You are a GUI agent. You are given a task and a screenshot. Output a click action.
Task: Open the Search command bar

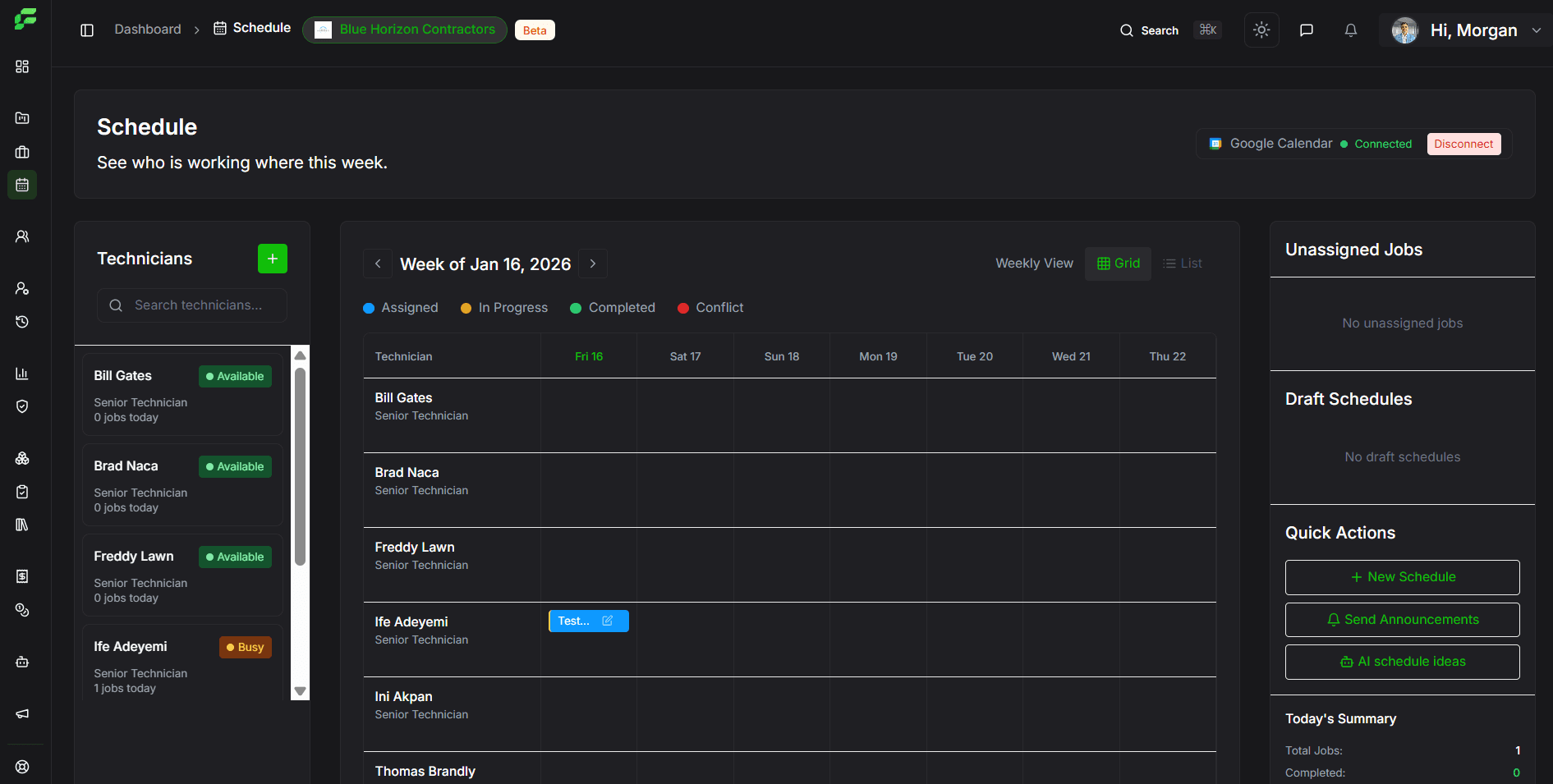[x=1170, y=30]
